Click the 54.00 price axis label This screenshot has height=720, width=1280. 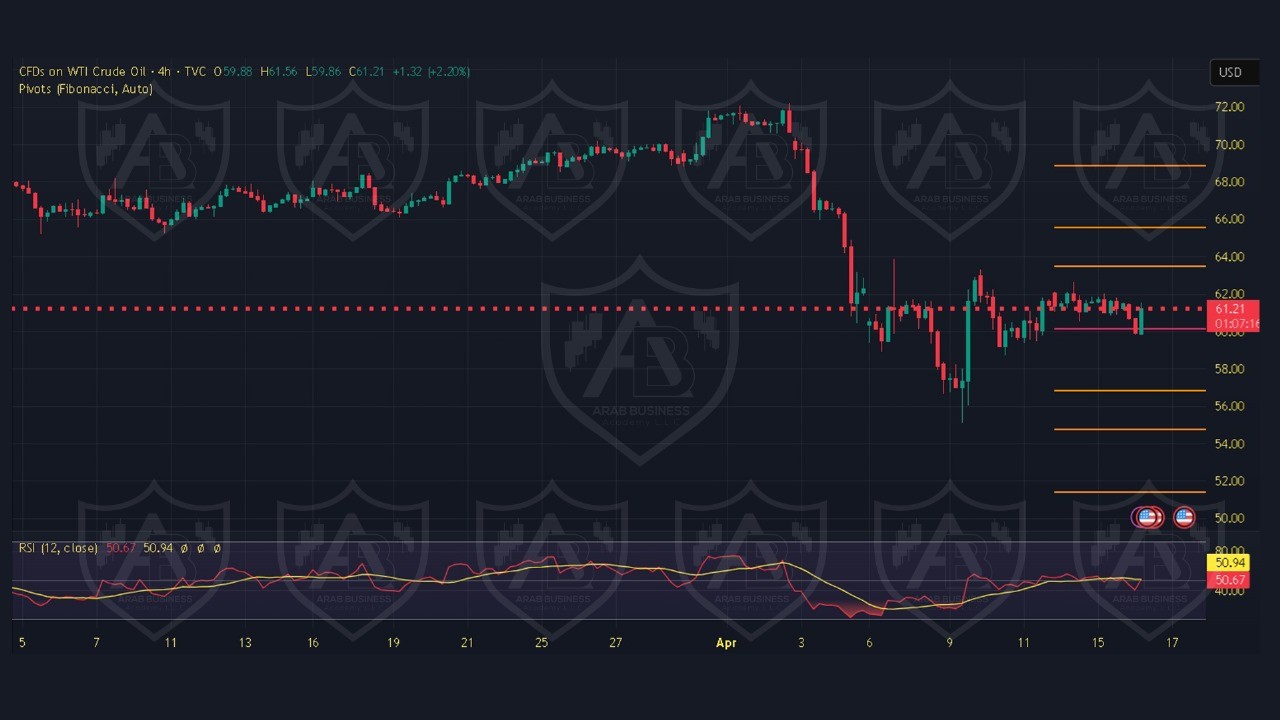[1230, 444]
